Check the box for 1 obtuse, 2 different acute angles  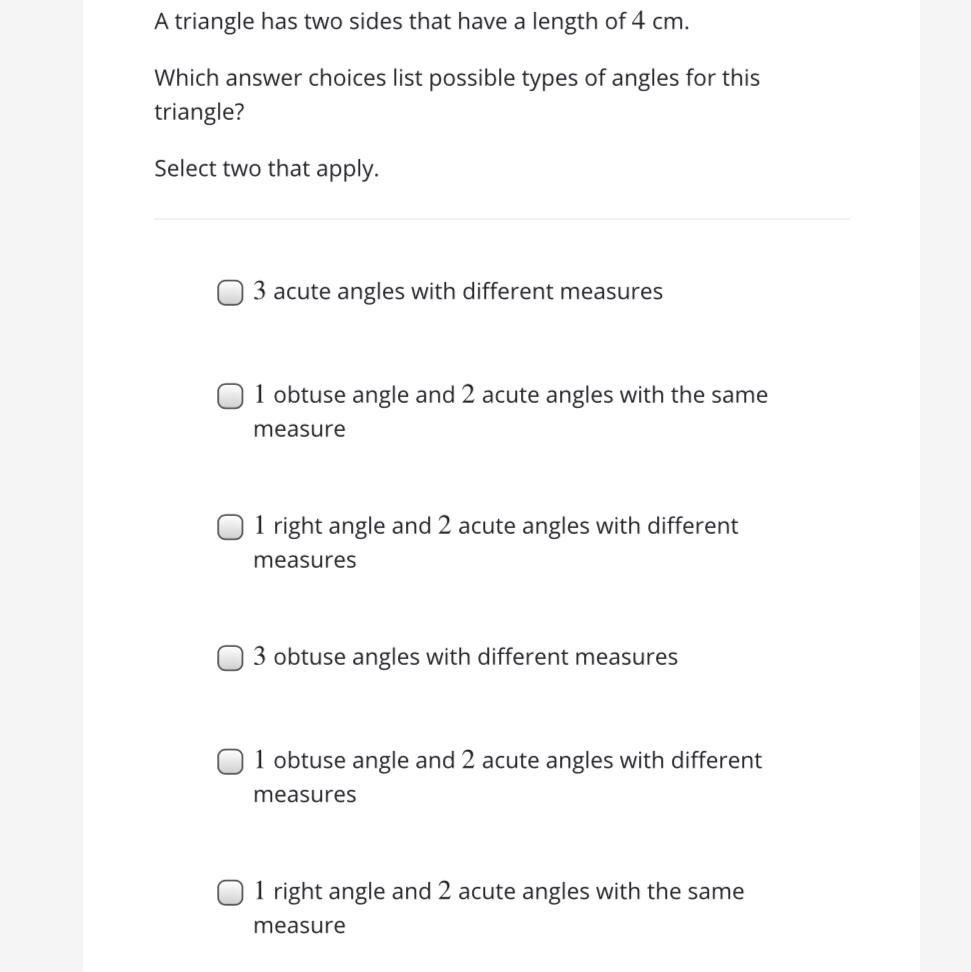pos(230,762)
